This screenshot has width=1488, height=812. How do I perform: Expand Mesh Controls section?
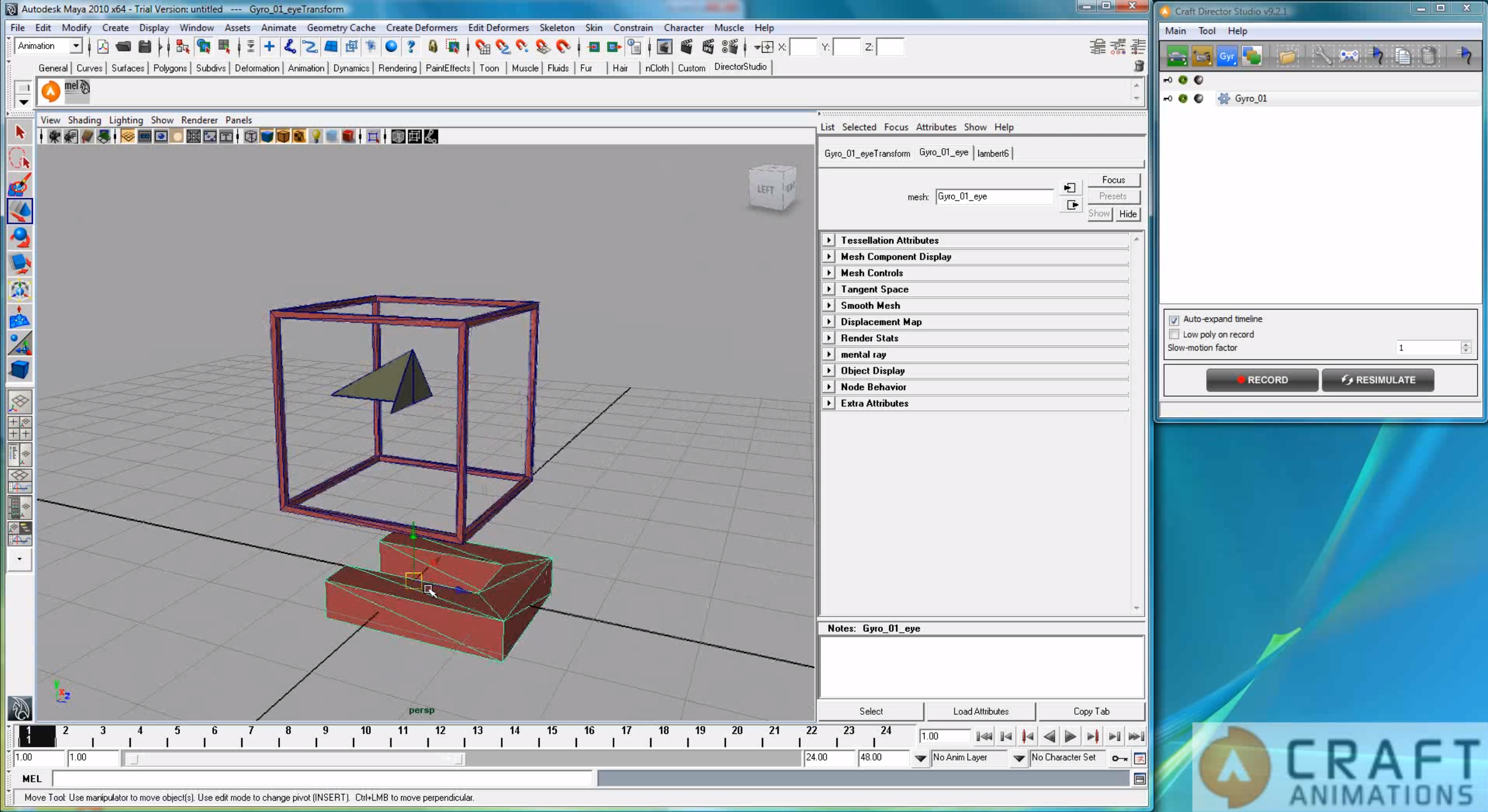click(x=828, y=272)
